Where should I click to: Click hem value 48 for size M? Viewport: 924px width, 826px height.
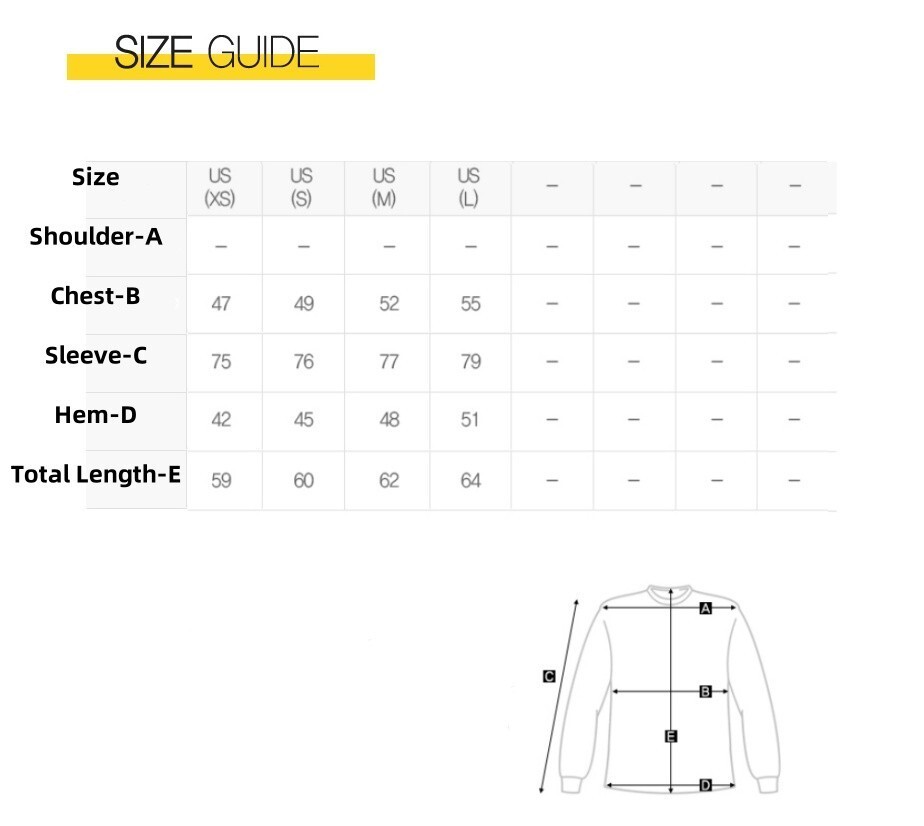(390, 419)
